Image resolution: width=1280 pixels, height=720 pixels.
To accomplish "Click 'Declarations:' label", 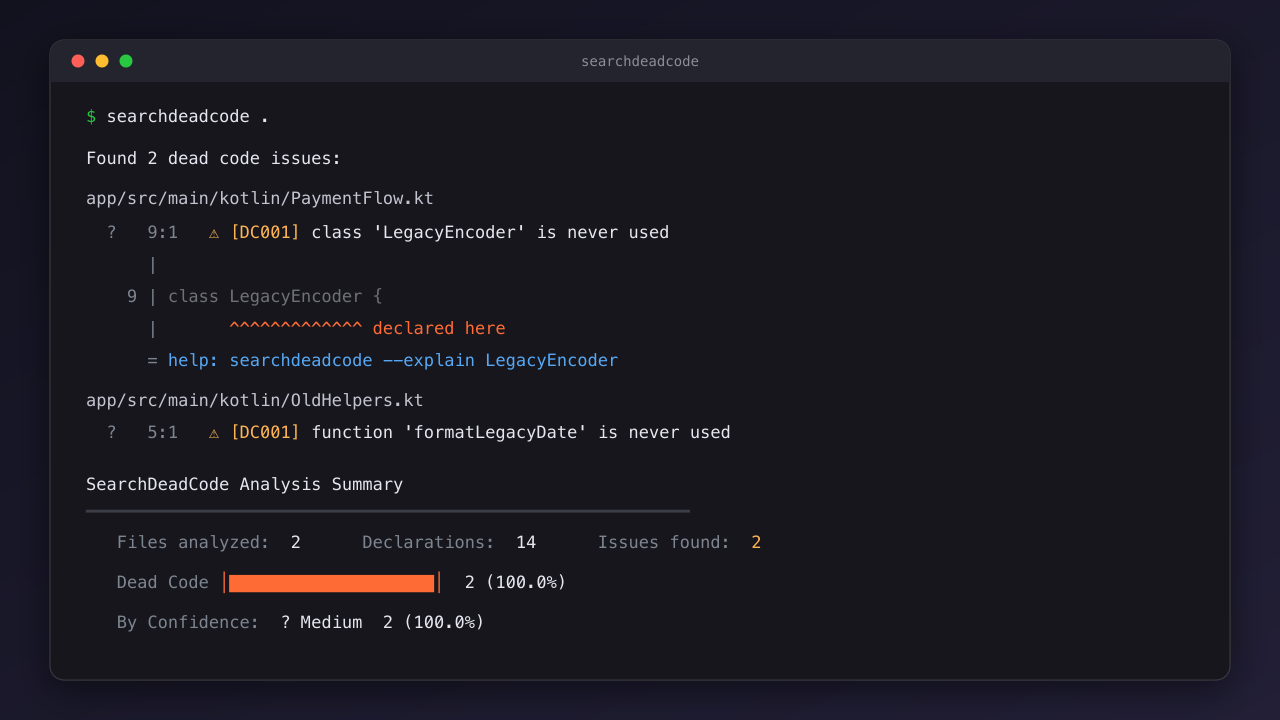I will click(x=428, y=542).
